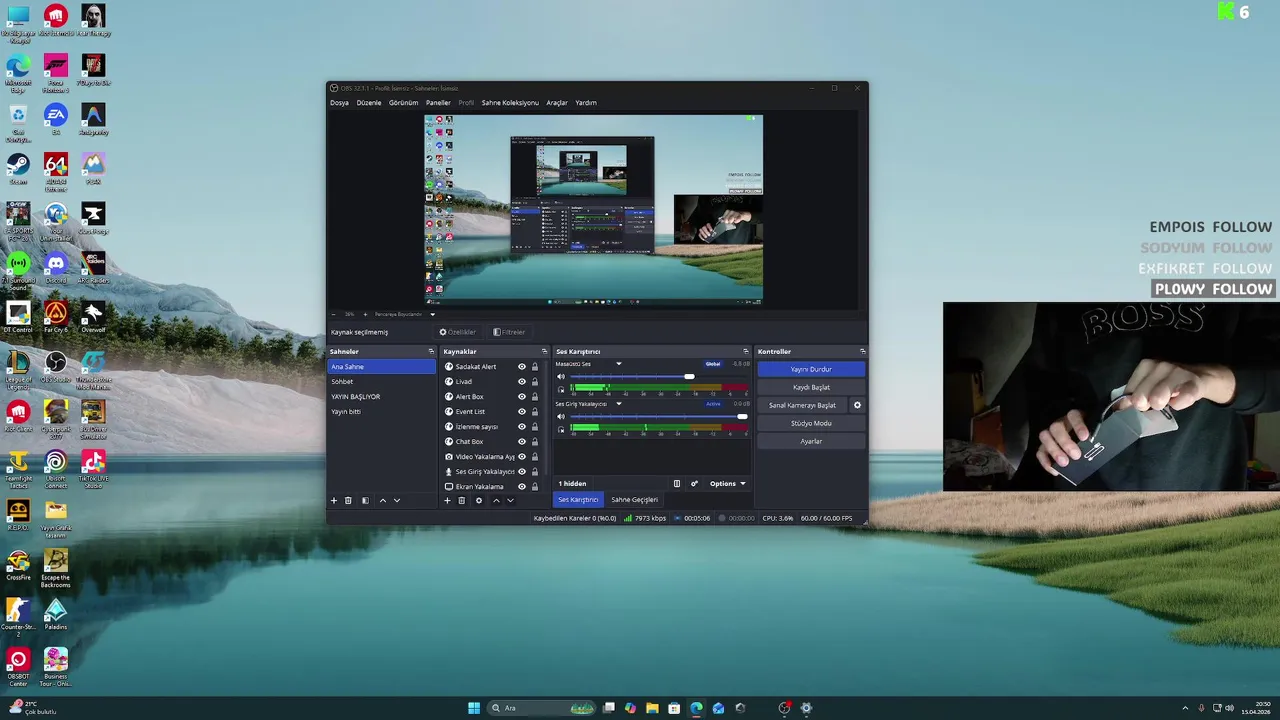Add a new source with the plus icon in Kaynaklar
Screen dimensions: 1280x720
447,500
